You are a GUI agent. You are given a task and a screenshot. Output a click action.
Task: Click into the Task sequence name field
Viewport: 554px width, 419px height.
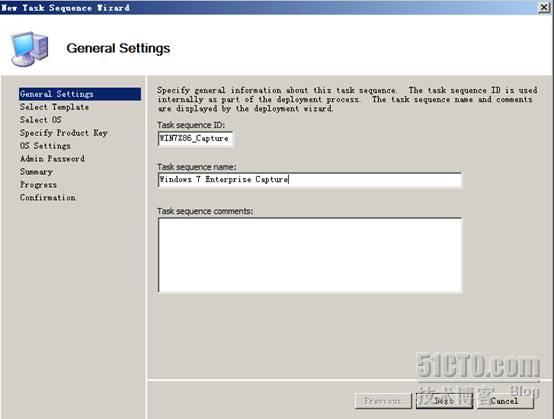coord(310,179)
